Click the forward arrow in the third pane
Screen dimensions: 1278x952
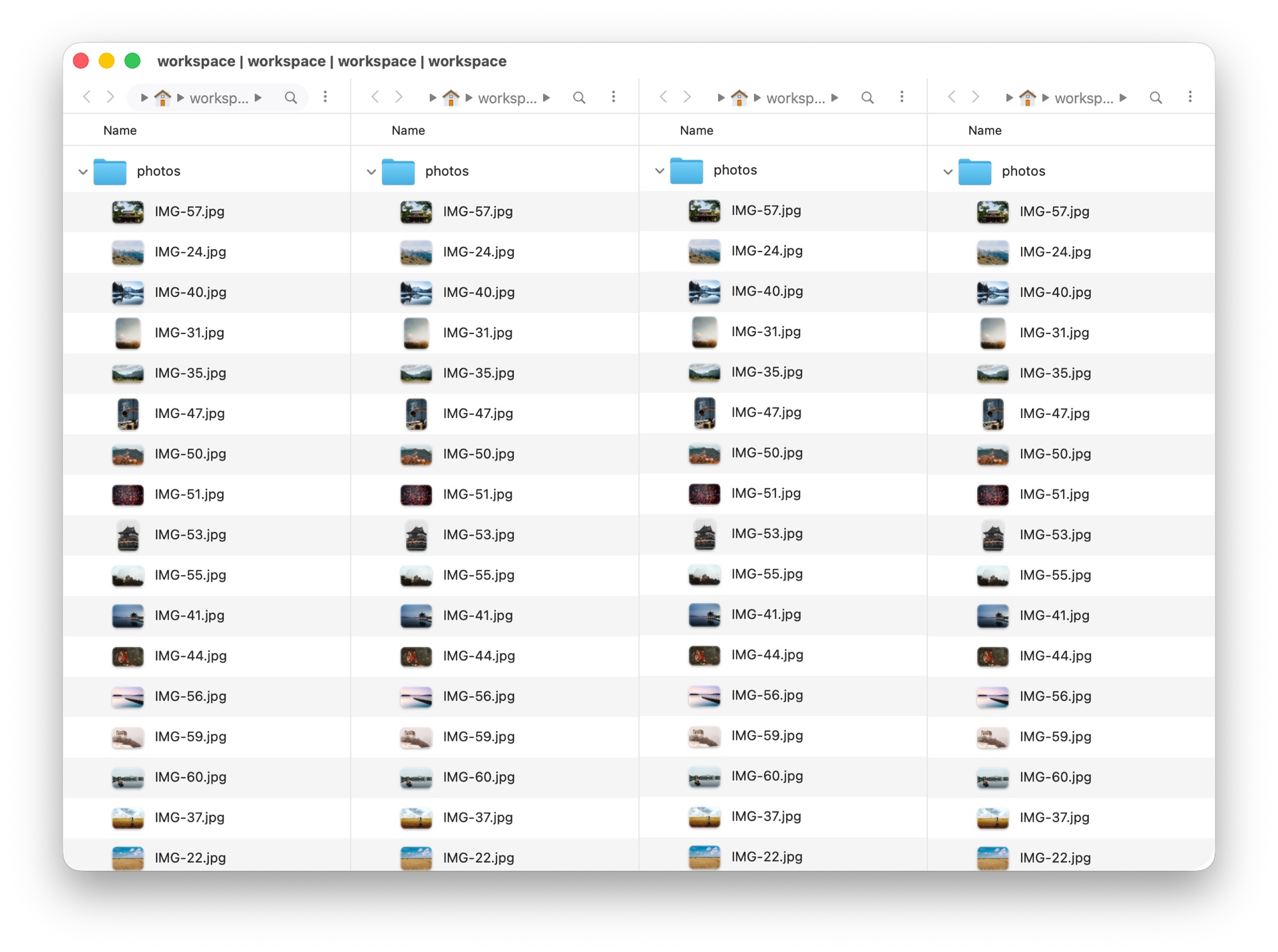tap(687, 97)
